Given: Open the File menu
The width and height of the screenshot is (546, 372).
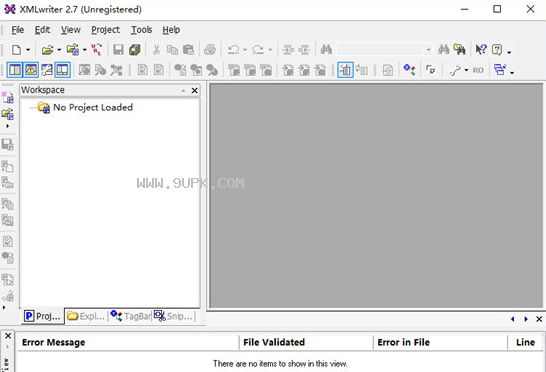Looking at the screenshot, I should coord(17,30).
